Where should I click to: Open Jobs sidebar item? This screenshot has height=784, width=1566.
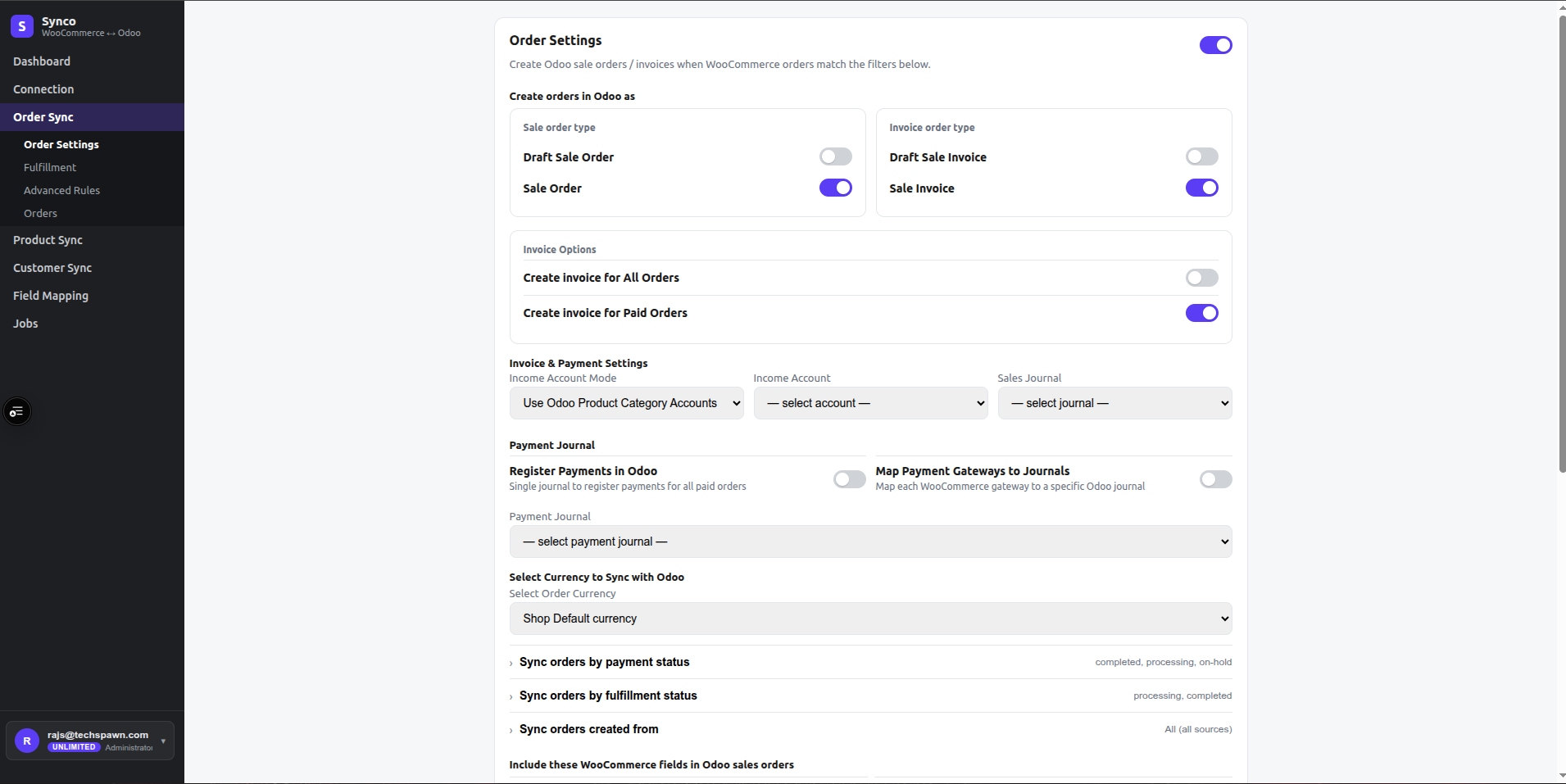tap(92, 324)
